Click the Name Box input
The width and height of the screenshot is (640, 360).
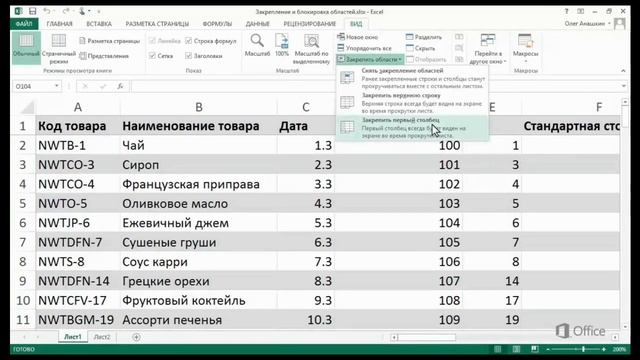33,86
